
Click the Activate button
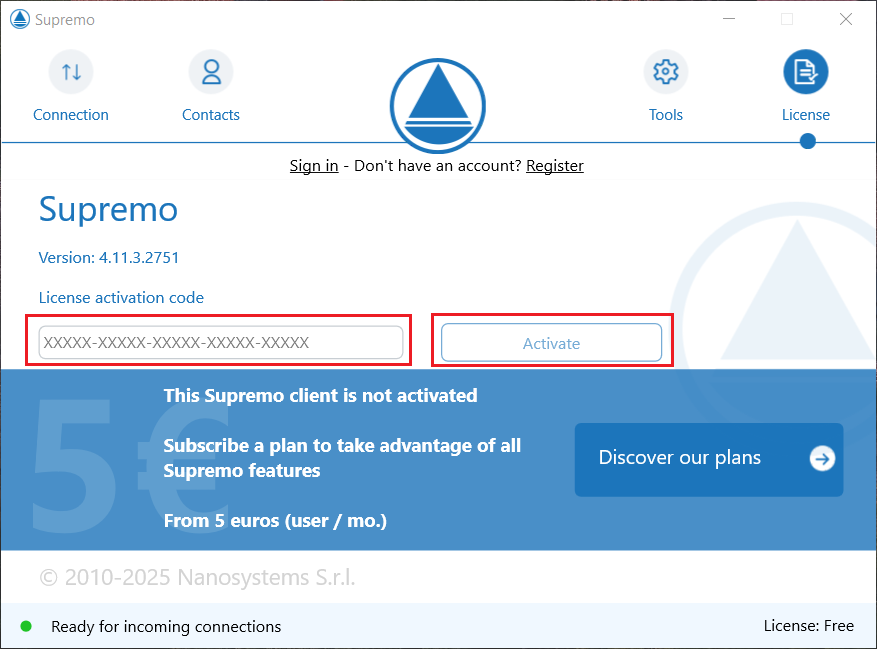point(551,343)
